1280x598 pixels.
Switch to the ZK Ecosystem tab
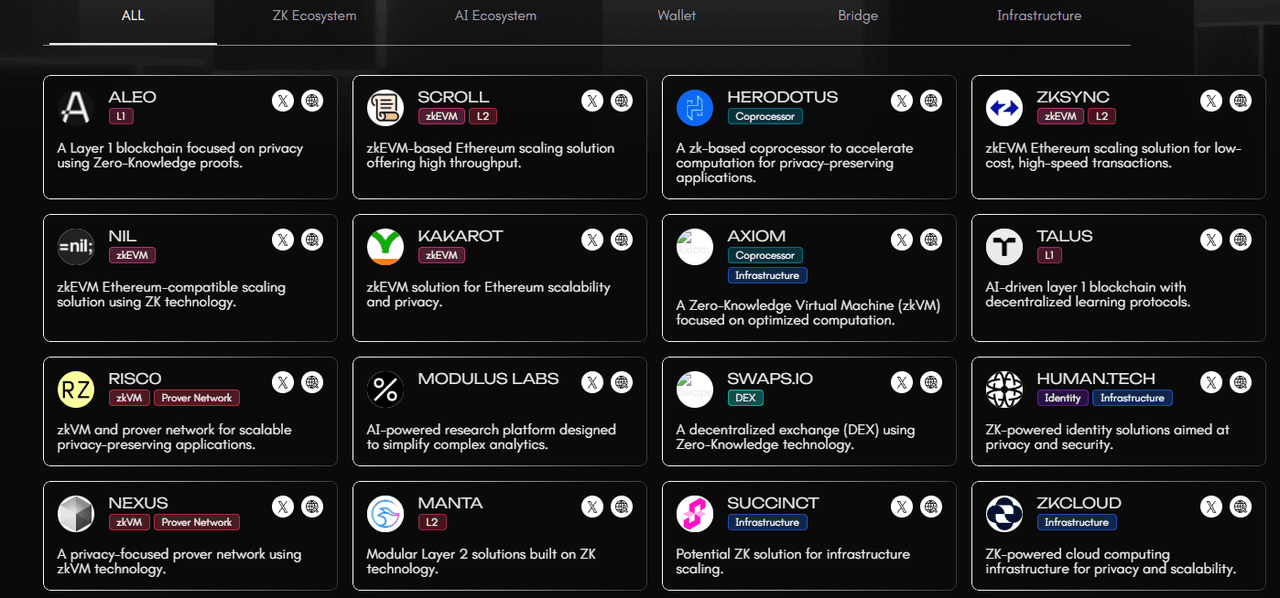coord(314,16)
